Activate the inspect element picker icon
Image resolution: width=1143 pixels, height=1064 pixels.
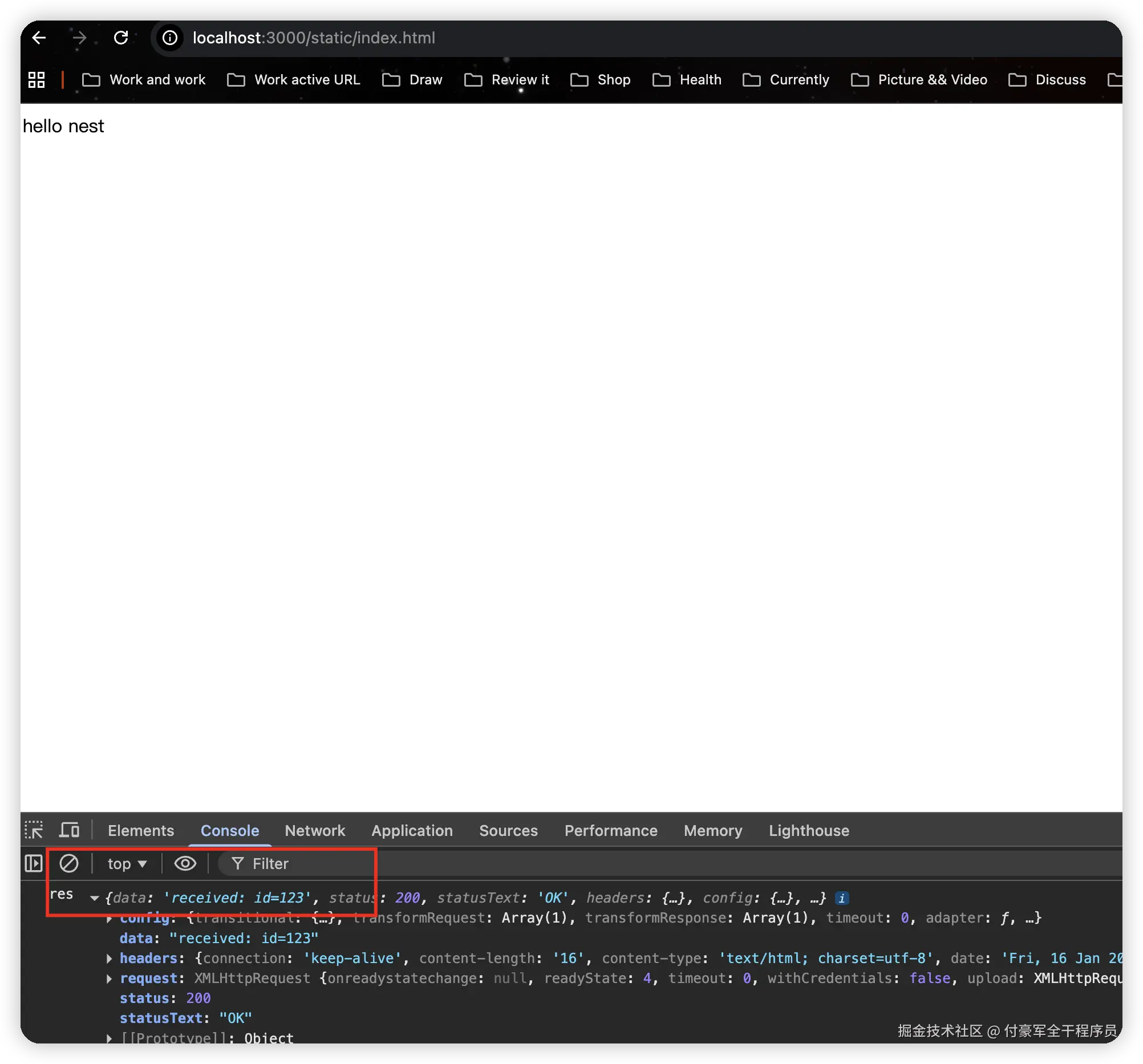click(34, 830)
